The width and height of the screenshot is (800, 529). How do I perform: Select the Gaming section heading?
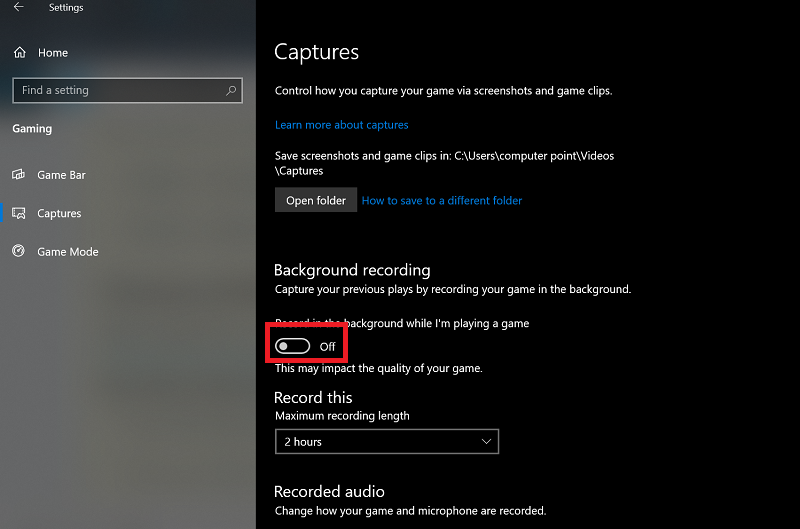[32, 129]
